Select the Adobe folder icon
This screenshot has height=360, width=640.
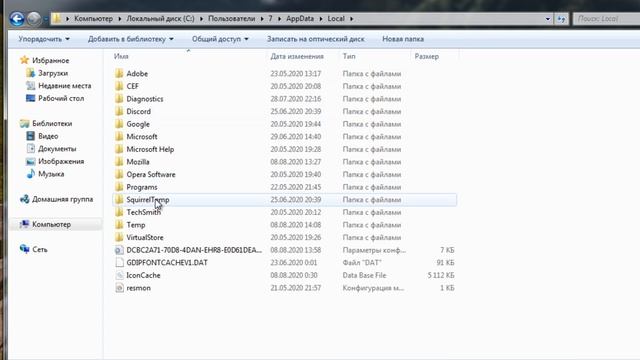[x=119, y=73]
